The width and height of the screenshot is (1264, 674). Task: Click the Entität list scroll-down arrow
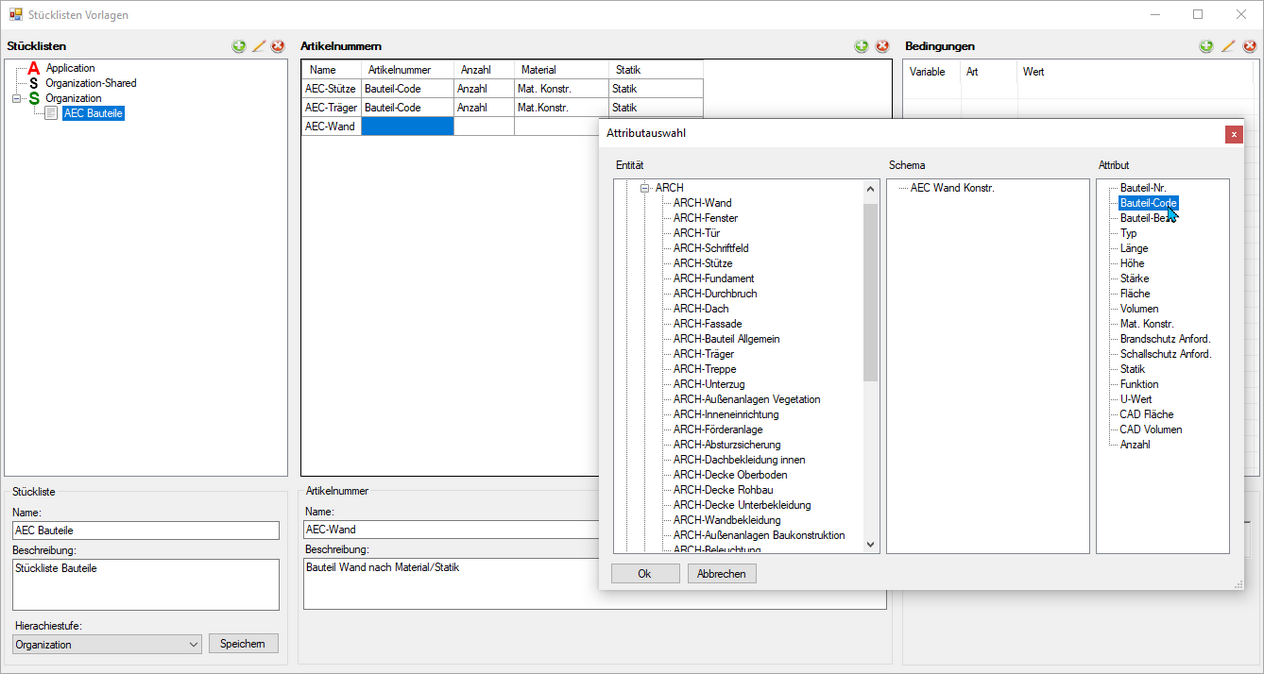pyautogui.click(x=870, y=545)
